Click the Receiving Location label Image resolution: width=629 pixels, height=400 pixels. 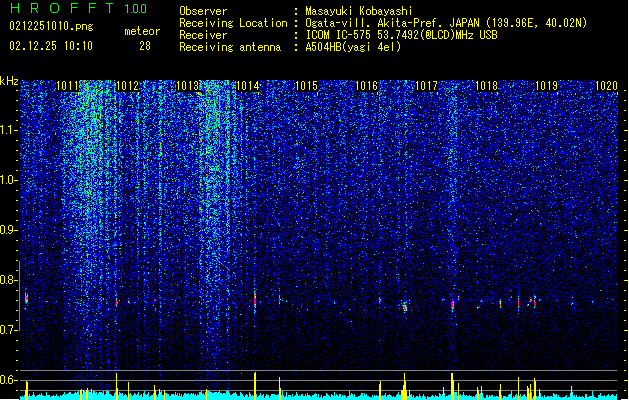233,23
